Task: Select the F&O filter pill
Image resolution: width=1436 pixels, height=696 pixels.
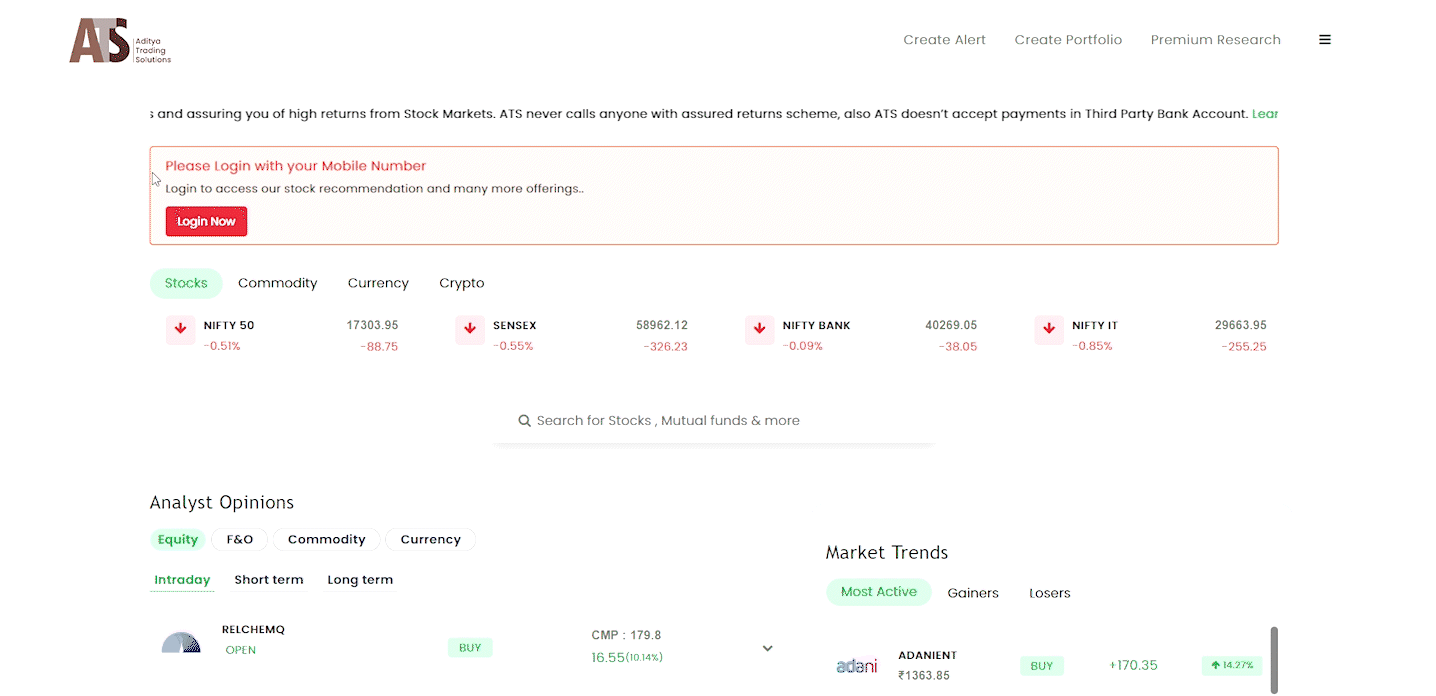Action: click(240, 540)
